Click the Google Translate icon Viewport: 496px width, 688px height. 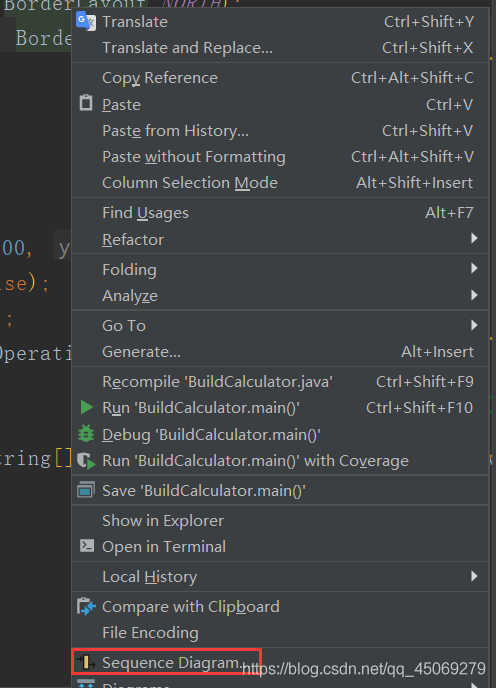86,21
